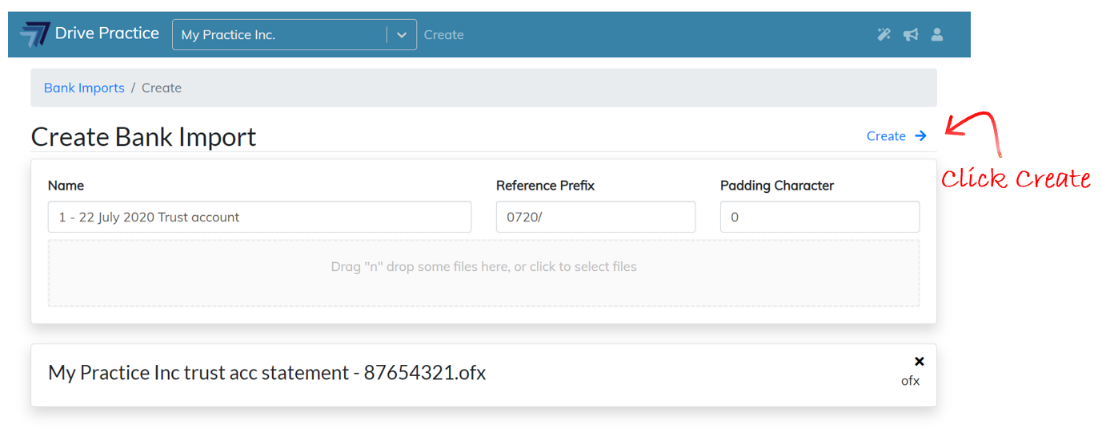The width and height of the screenshot is (1102, 435).
Task: Select Create in the top navigation bar
Action: click(443, 35)
